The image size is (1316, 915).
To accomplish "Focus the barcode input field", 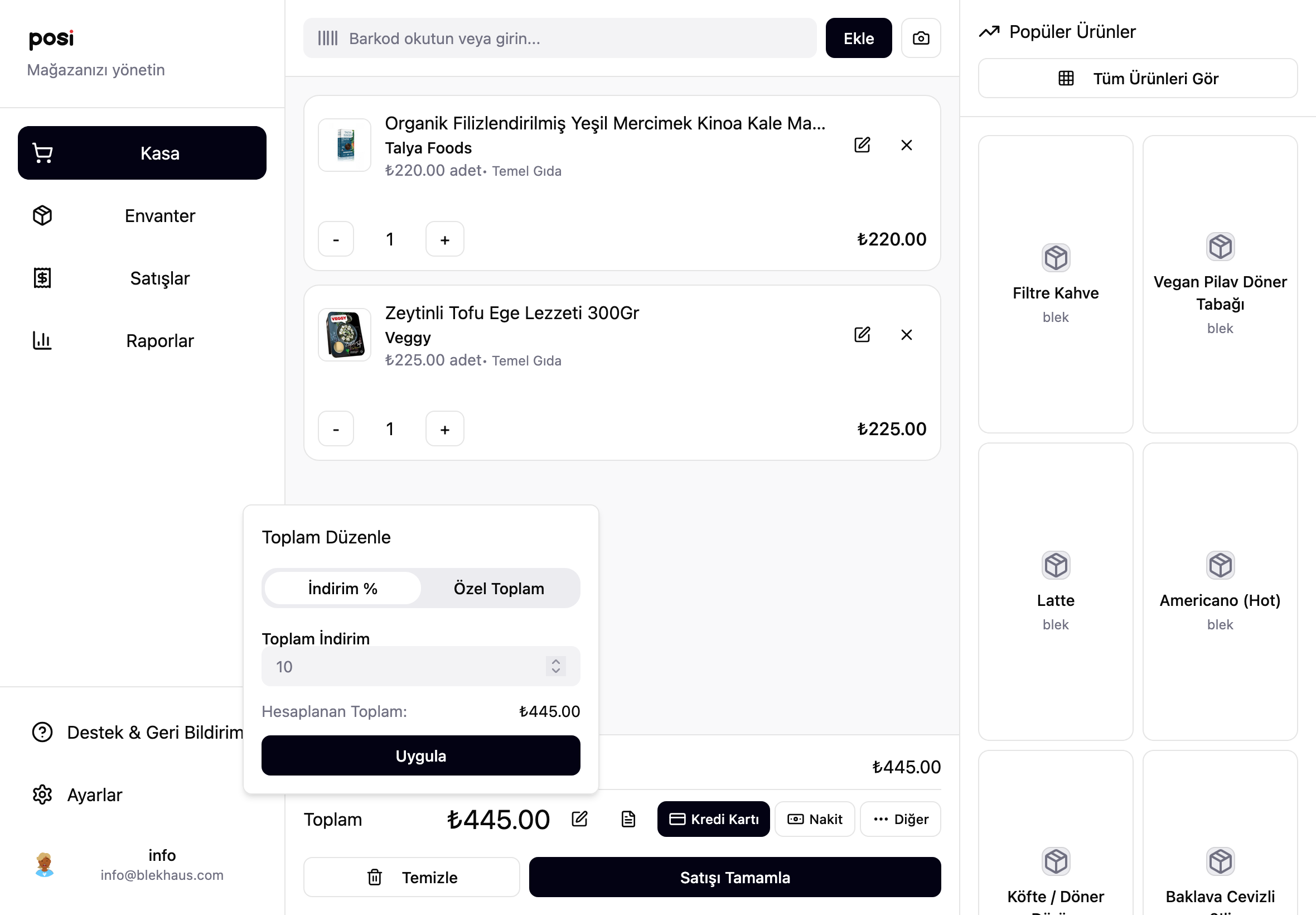I will (x=560, y=38).
